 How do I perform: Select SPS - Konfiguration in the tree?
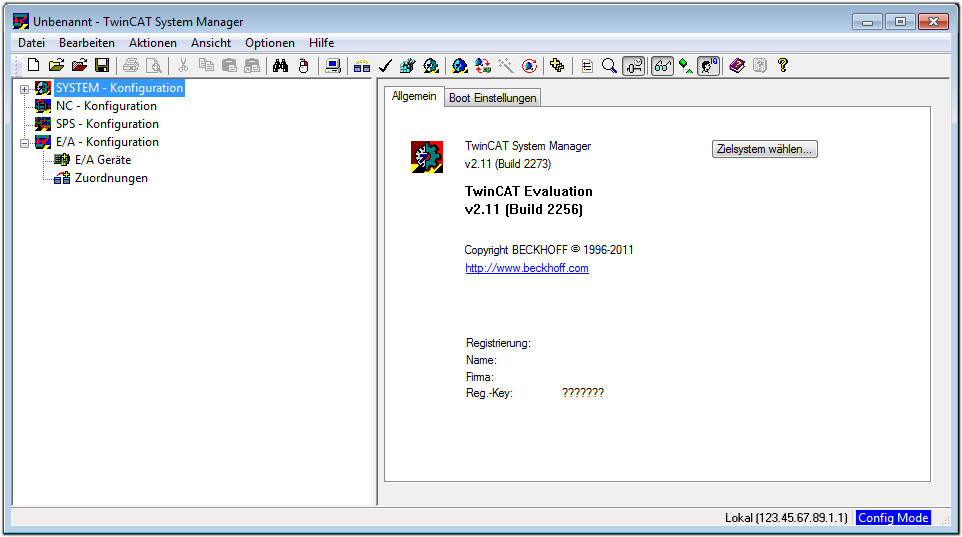[x=107, y=124]
